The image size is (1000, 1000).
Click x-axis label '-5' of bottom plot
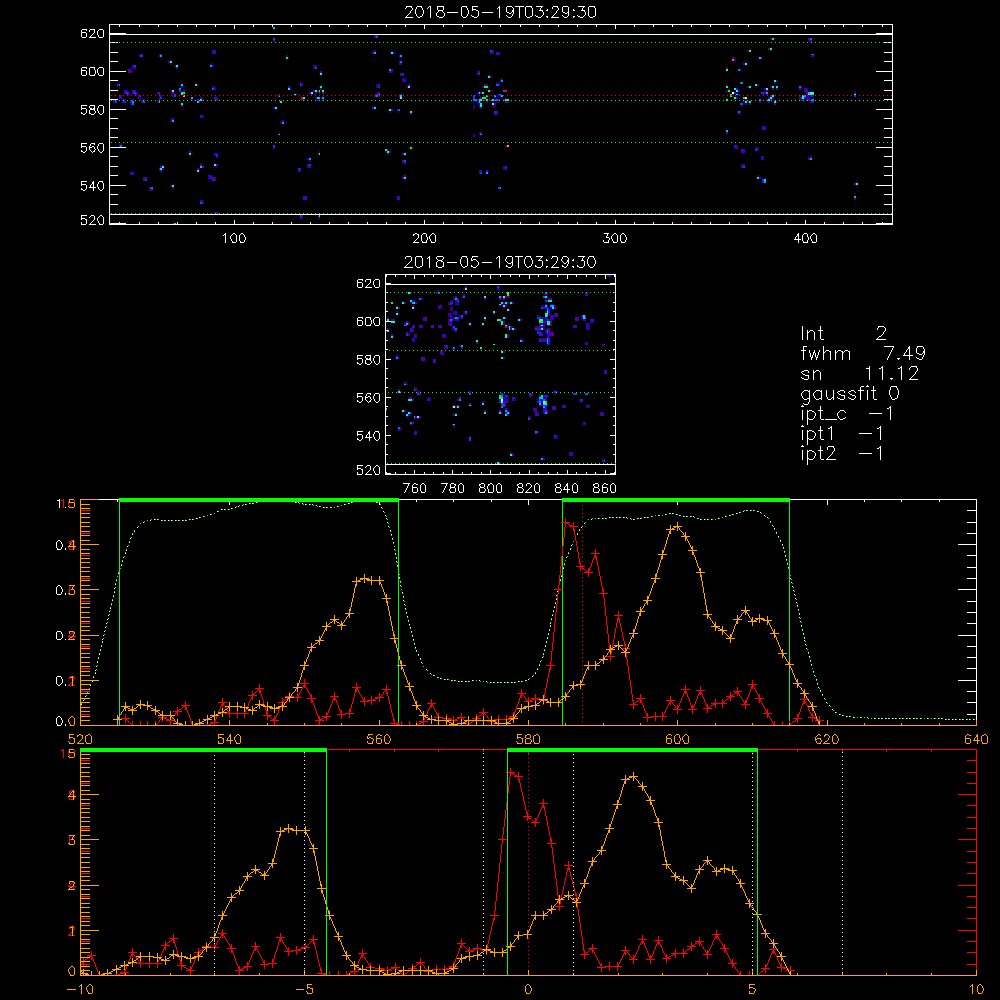pyautogui.click(x=304, y=989)
